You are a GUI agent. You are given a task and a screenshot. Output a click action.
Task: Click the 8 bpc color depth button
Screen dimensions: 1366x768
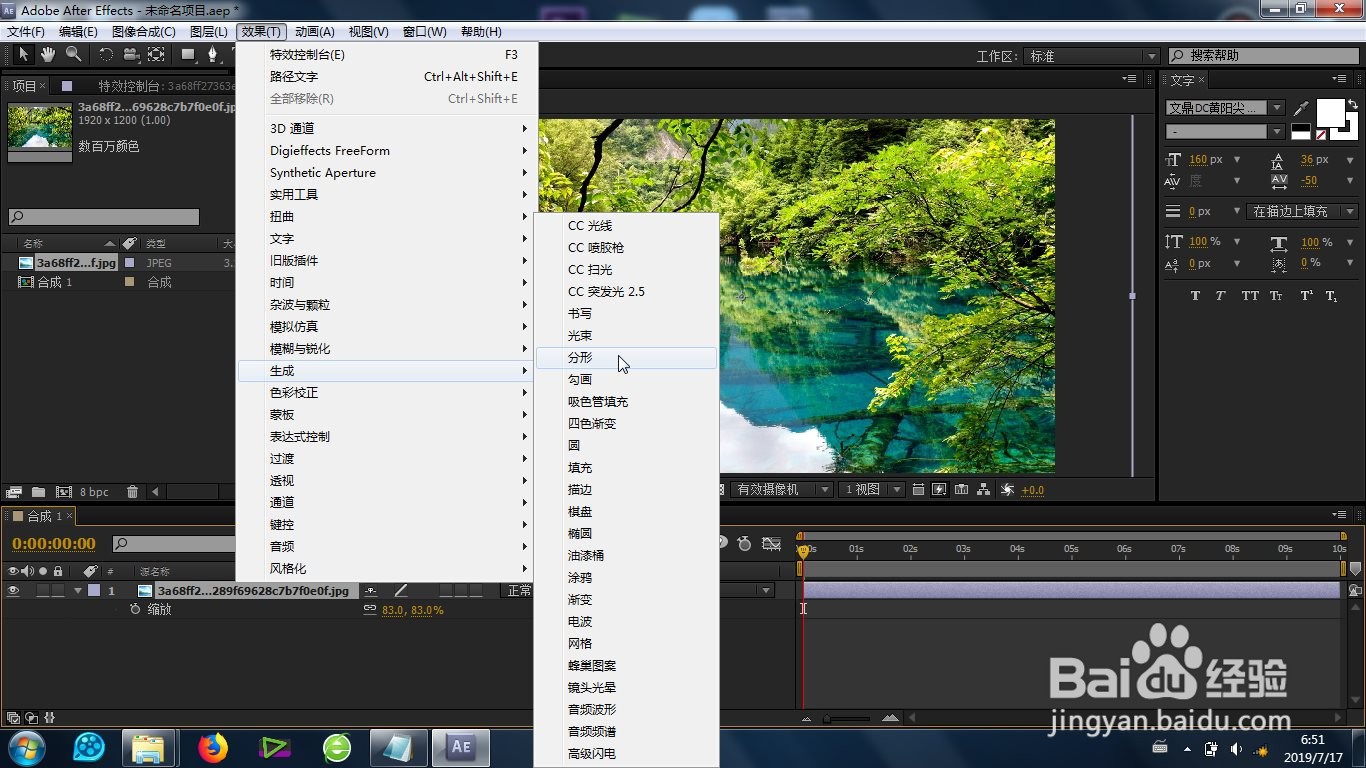(x=95, y=492)
